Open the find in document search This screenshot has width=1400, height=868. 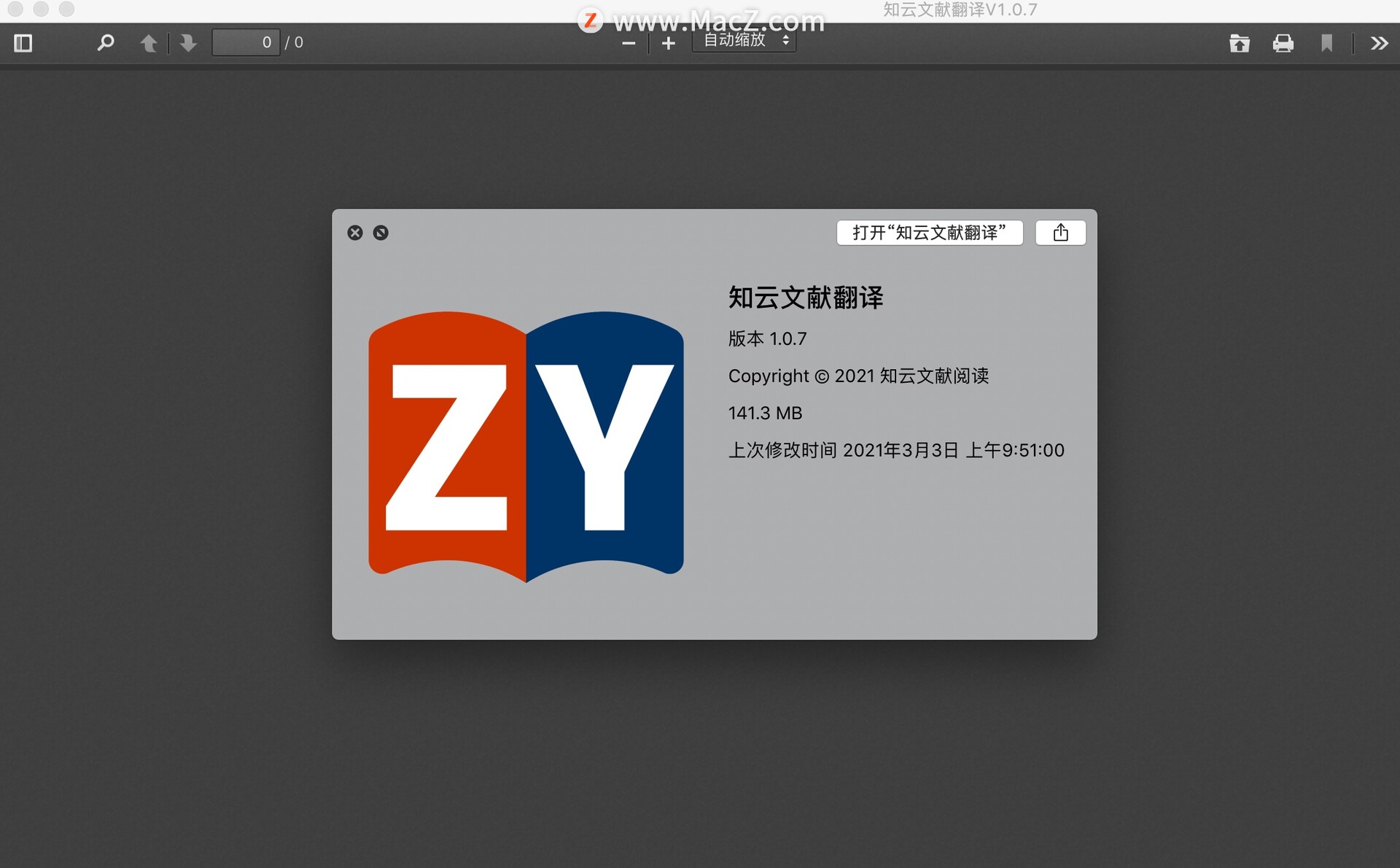coord(106,43)
